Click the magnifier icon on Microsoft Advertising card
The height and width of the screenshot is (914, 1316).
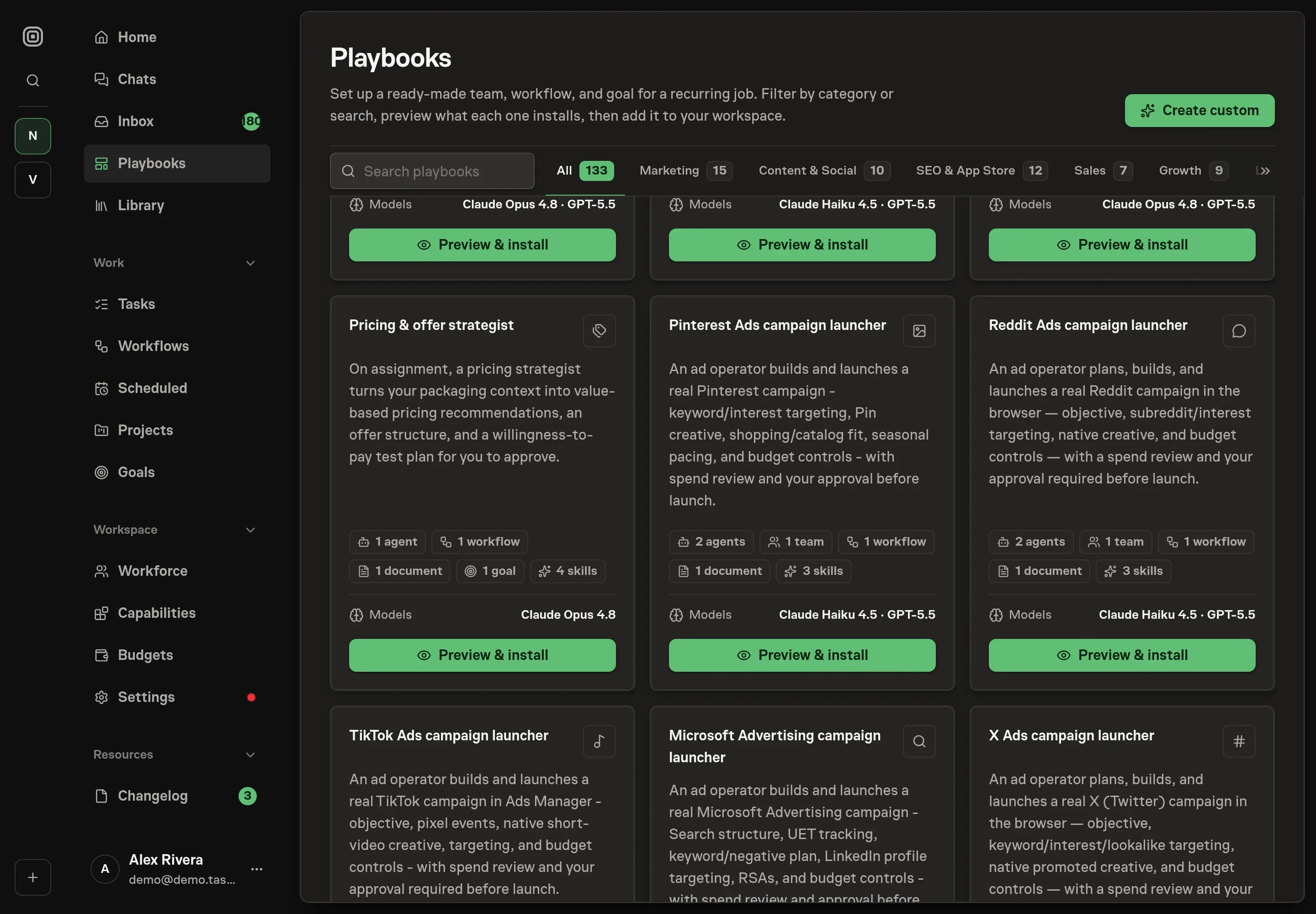[919, 742]
